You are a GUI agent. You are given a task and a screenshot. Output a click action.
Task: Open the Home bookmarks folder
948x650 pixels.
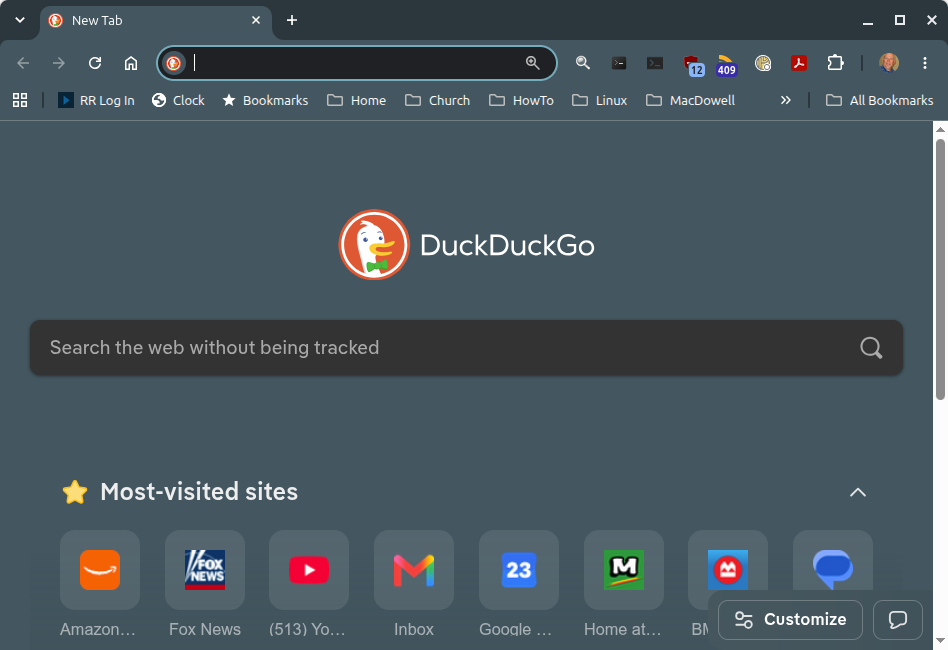(x=357, y=100)
